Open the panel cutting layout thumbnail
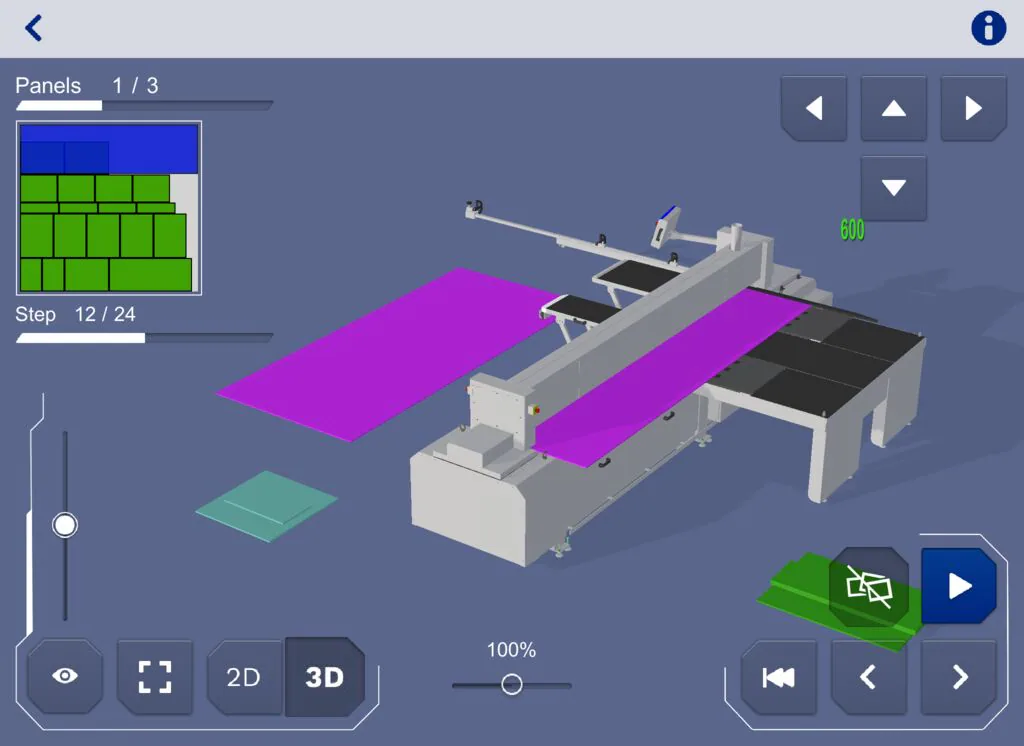1024x746 pixels. click(x=109, y=208)
